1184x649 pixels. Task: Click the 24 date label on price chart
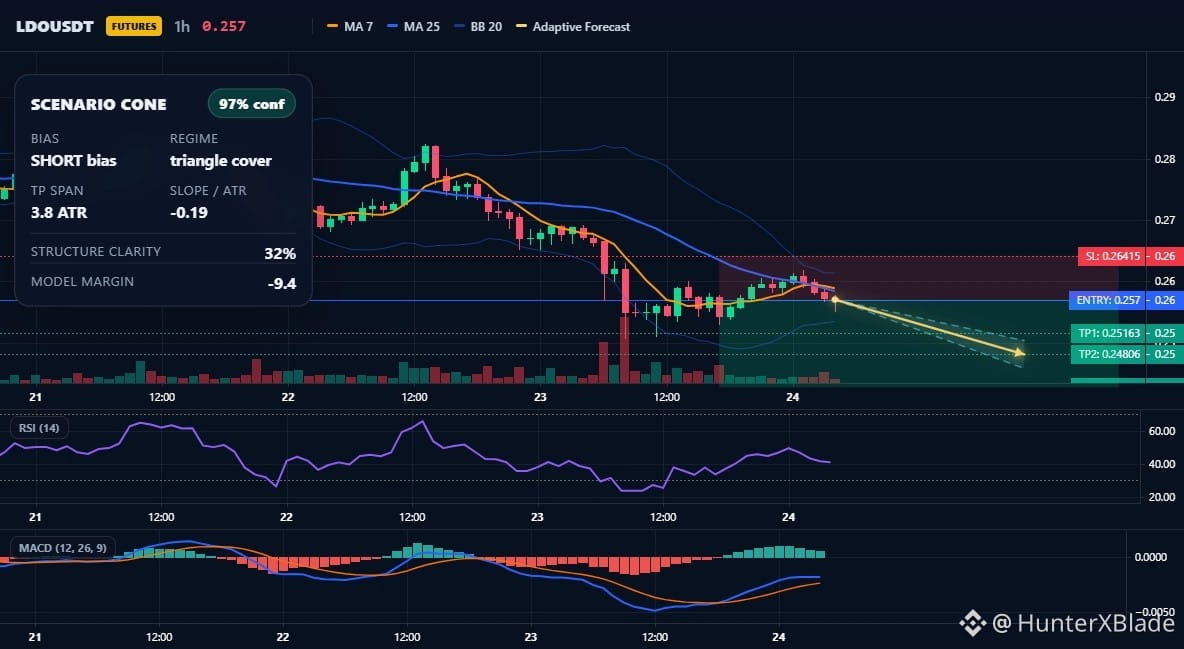[x=792, y=397]
